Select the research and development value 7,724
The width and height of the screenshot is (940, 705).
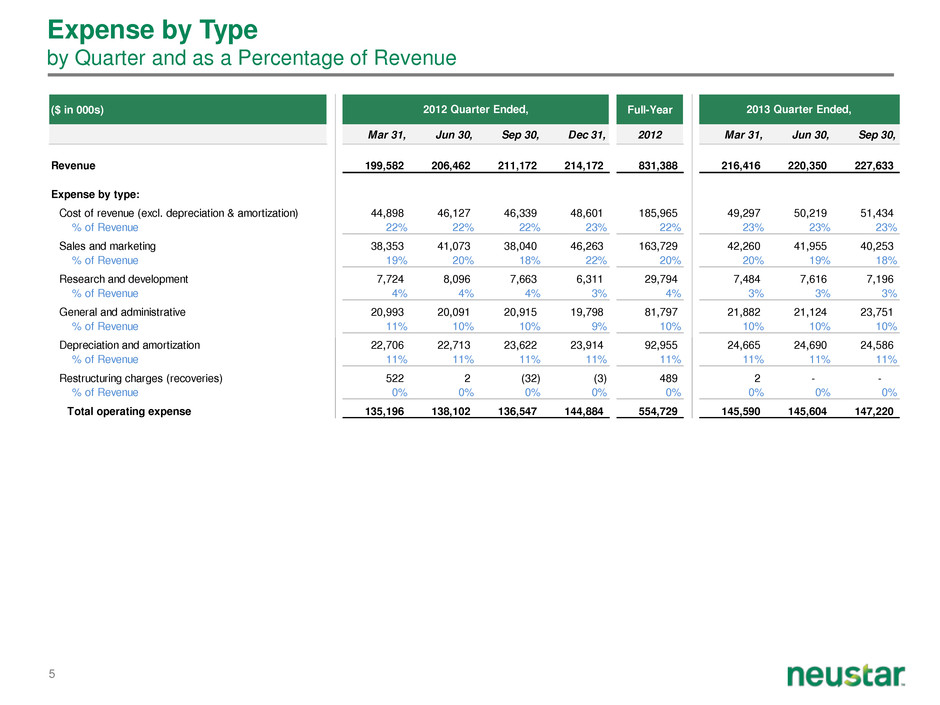[390, 279]
